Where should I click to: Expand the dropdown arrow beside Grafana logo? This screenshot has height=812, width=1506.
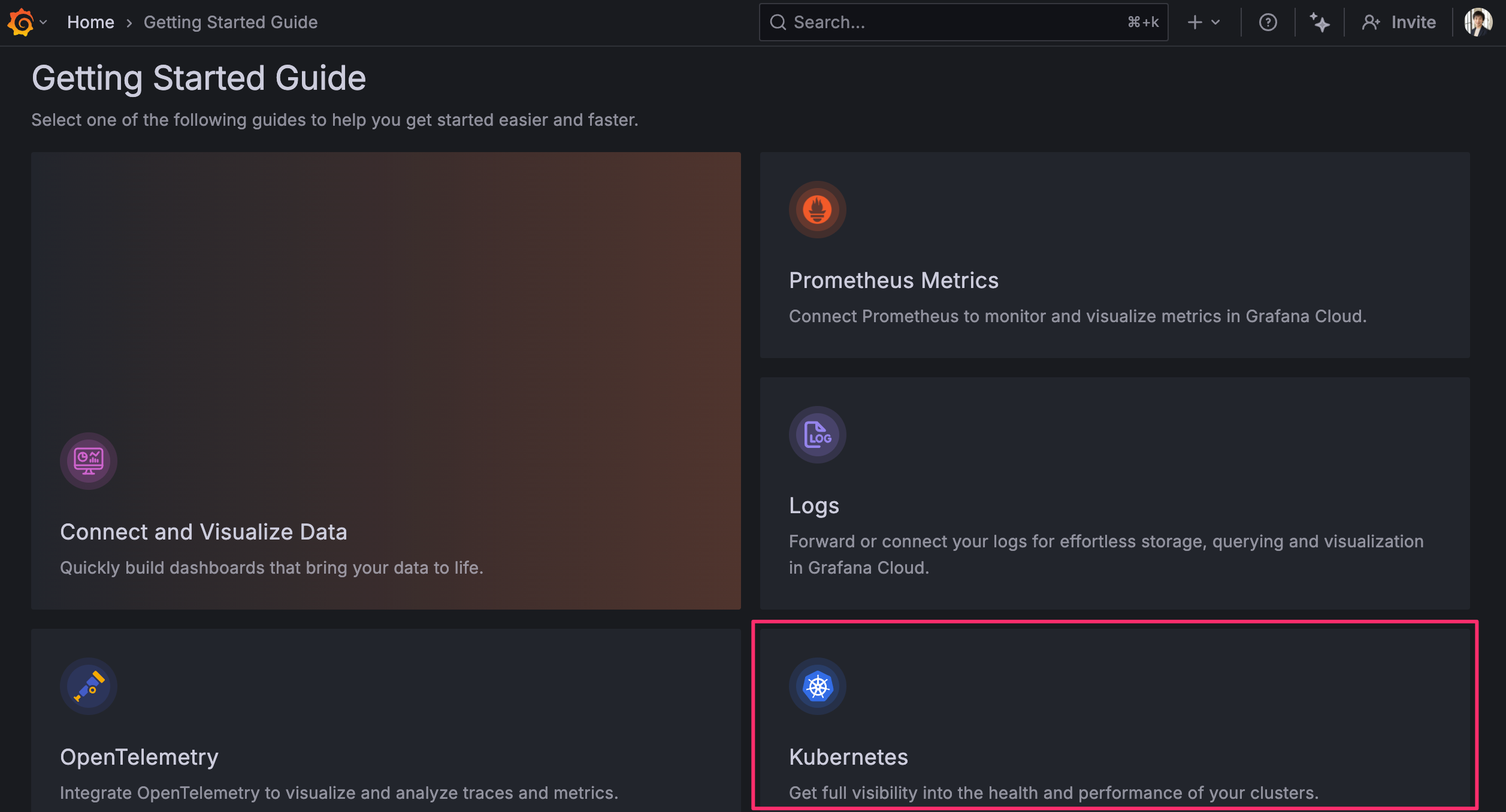point(43,22)
